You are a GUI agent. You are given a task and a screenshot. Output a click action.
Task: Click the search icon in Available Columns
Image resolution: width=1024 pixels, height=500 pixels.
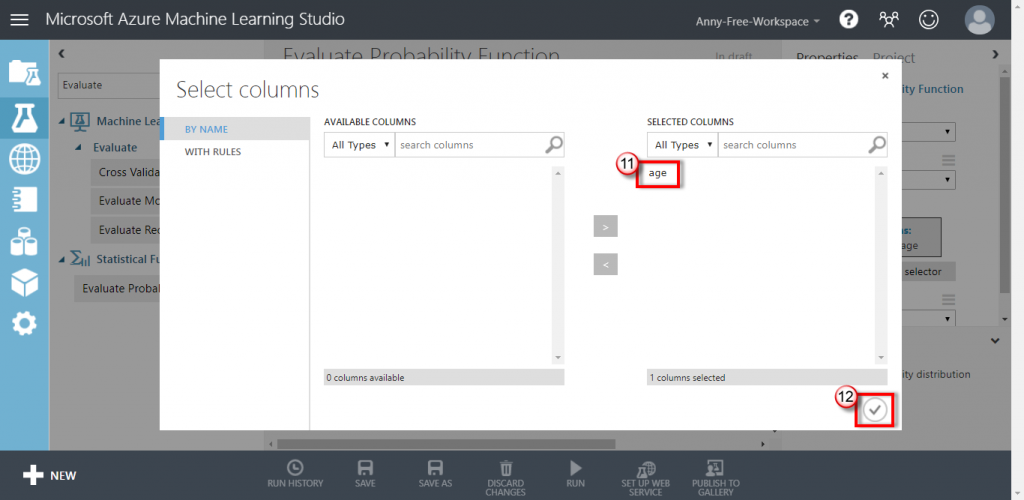pos(553,145)
